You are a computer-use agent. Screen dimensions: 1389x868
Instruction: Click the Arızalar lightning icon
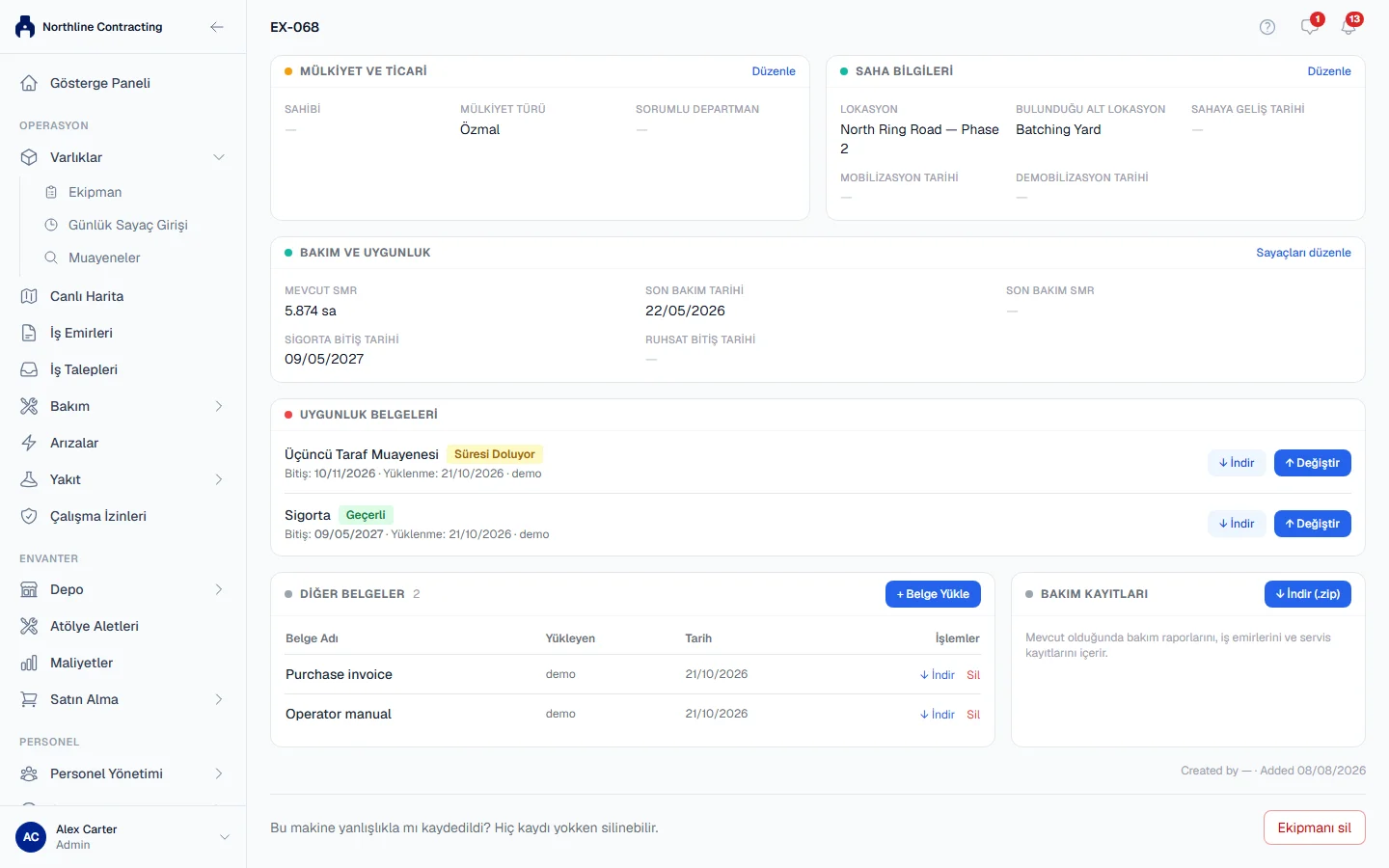(x=29, y=443)
